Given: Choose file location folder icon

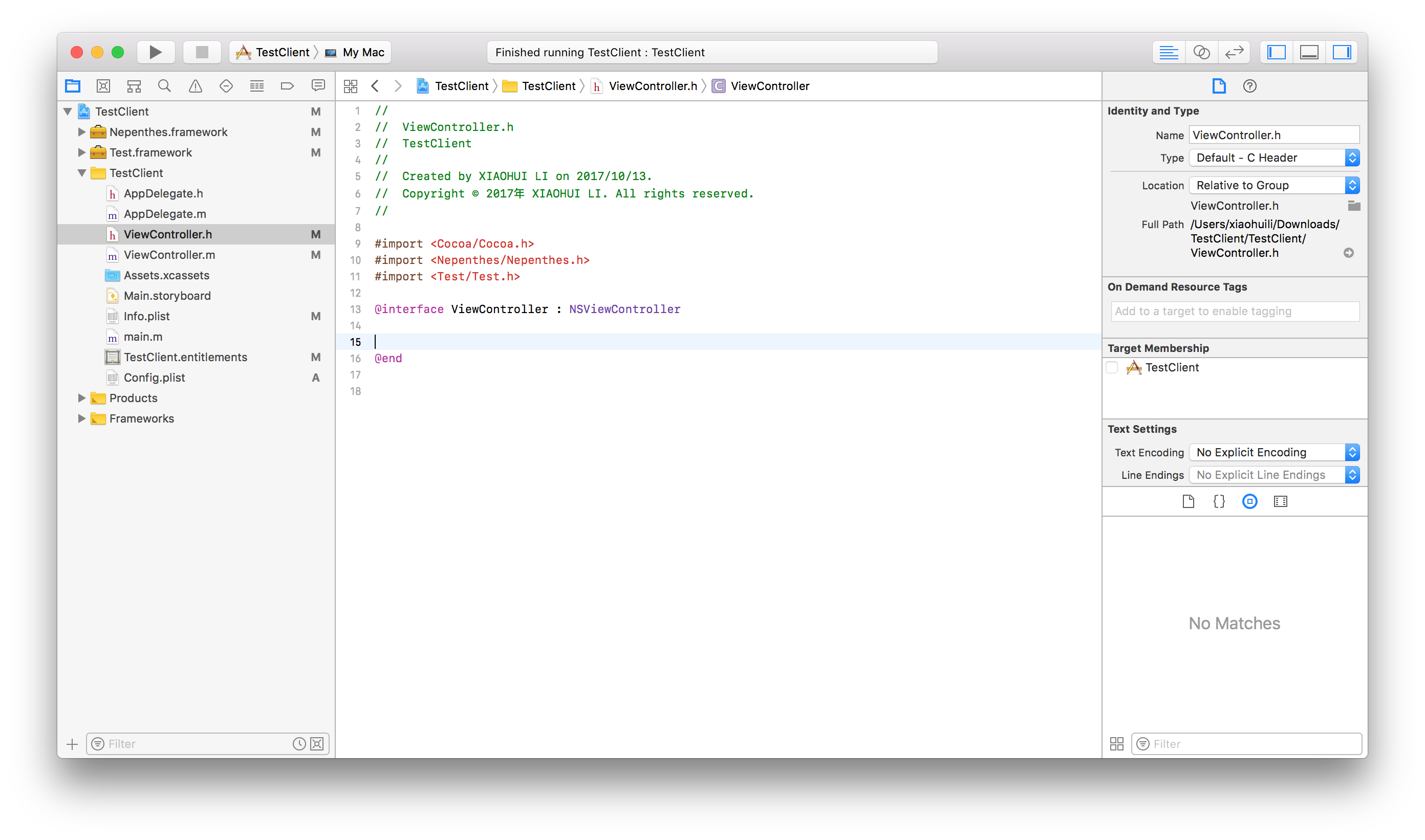Looking at the screenshot, I should (1354, 206).
